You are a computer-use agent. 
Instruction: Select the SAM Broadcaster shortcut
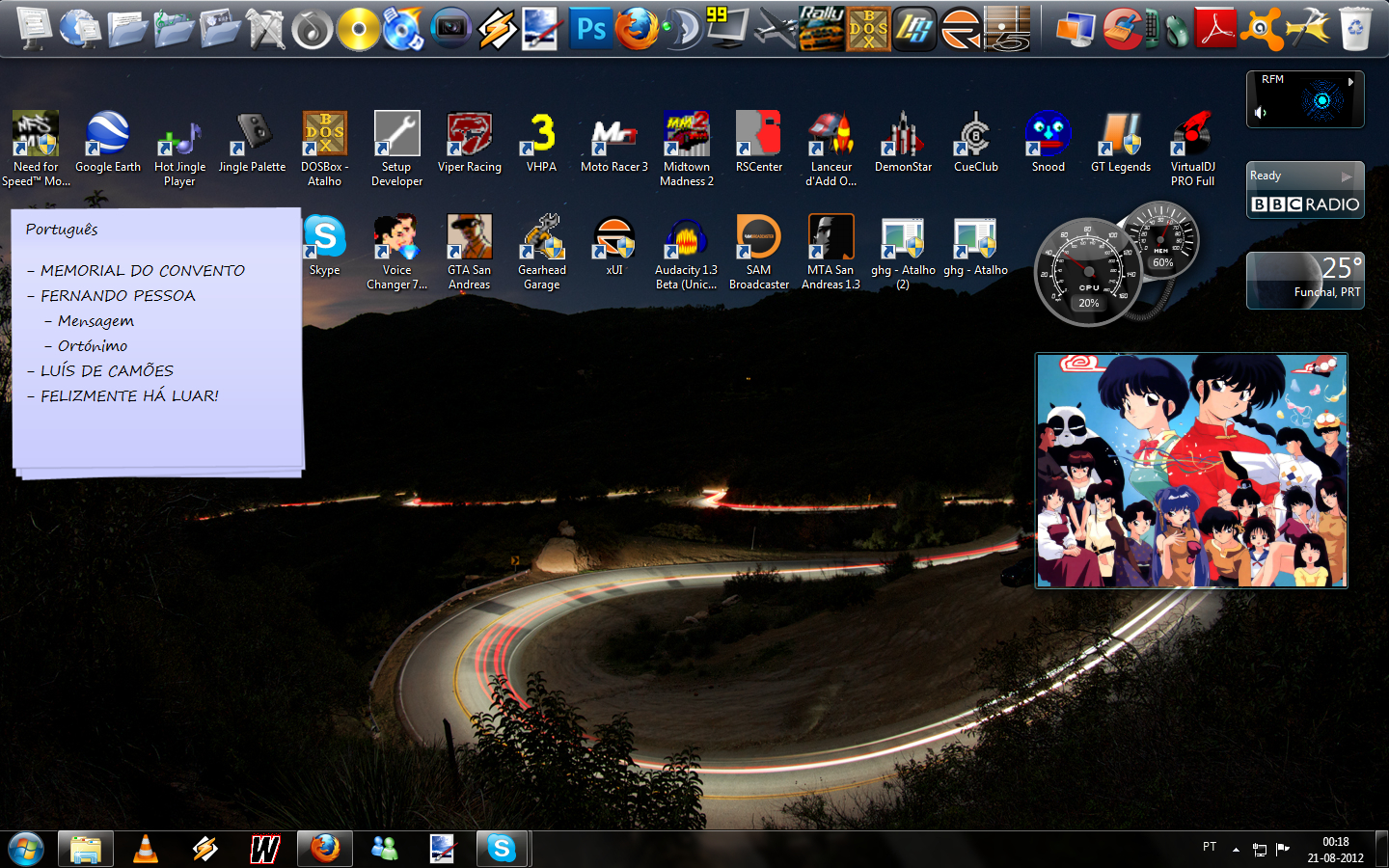click(759, 252)
